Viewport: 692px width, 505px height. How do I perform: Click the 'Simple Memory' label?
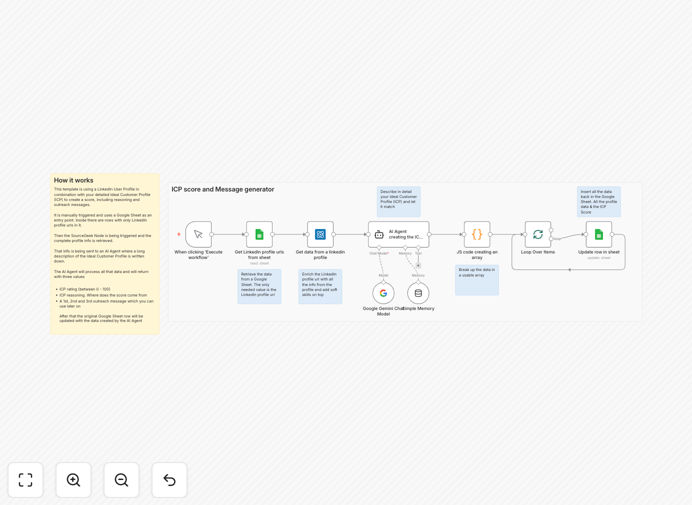418,309
